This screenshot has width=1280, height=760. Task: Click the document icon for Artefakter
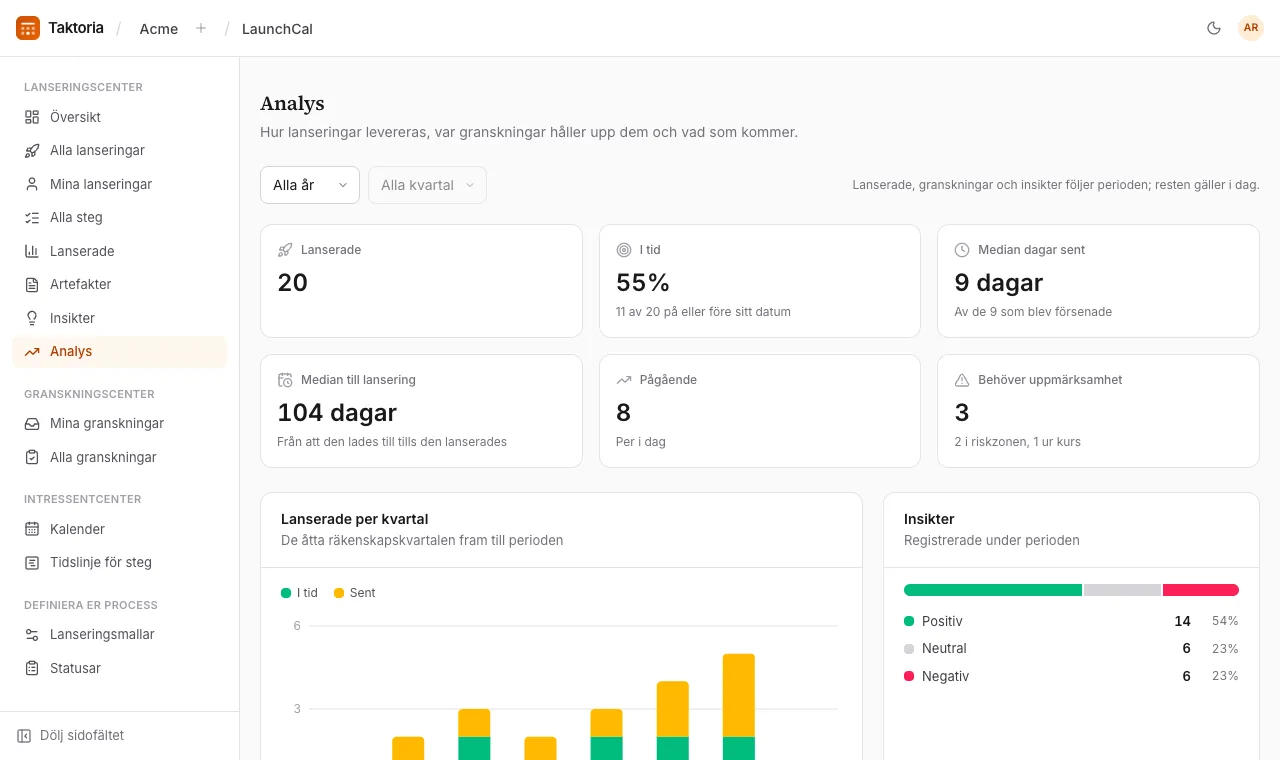[x=32, y=285]
